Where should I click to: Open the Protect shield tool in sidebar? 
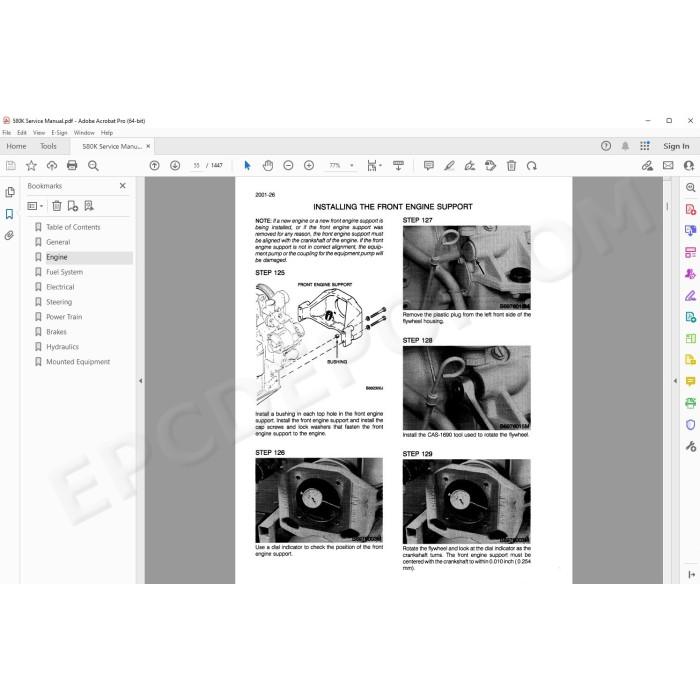tap(691, 425)
